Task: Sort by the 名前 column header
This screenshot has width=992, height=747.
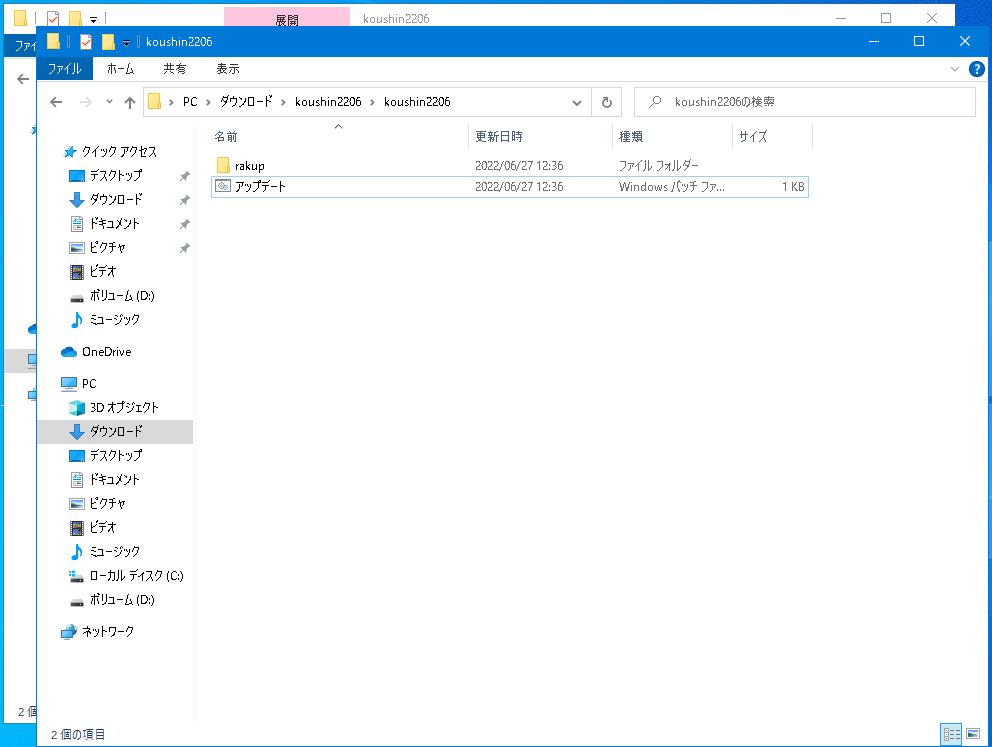Action: coord(226,136)
